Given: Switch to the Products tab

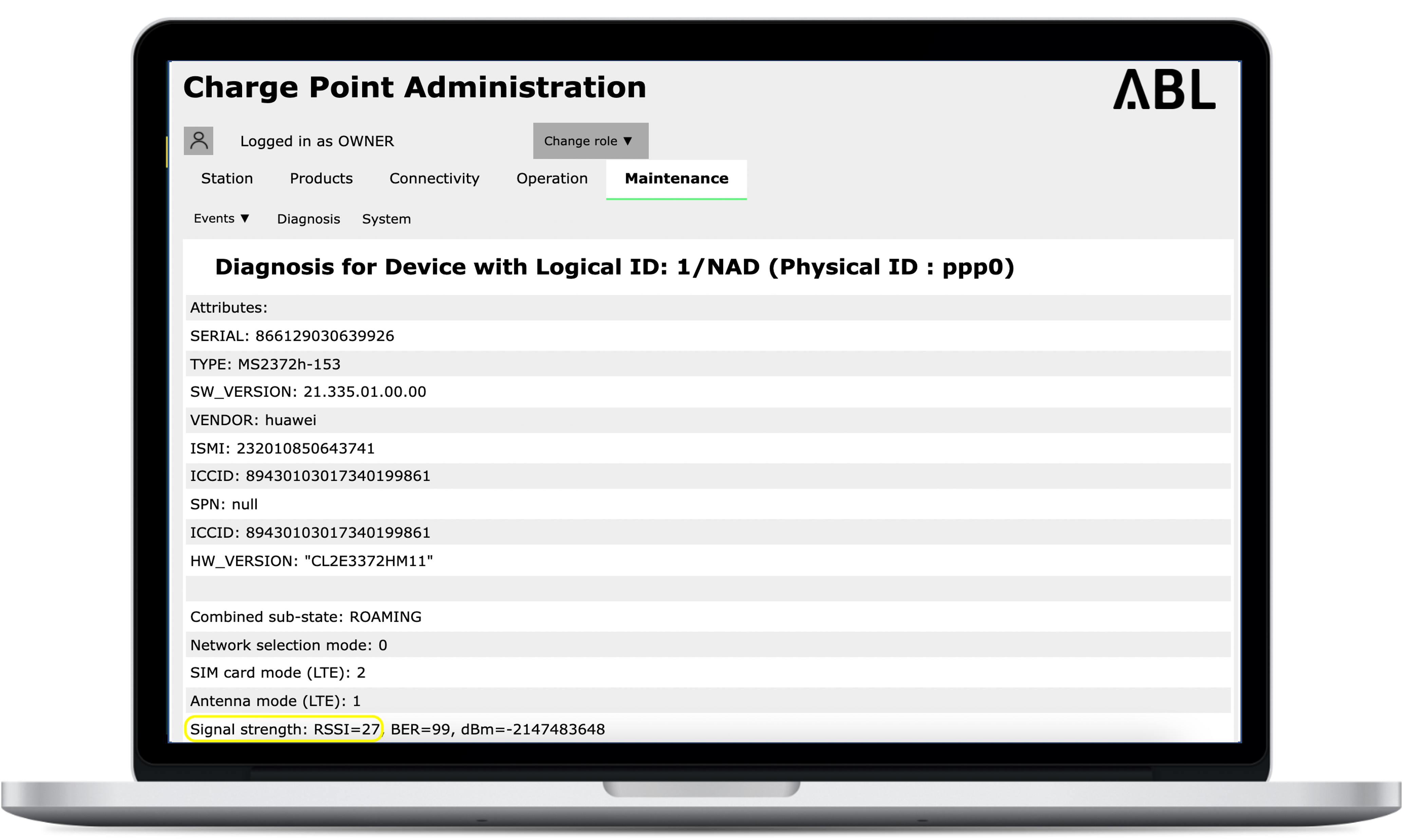Looking at the screenshot, I should (321, 178).
